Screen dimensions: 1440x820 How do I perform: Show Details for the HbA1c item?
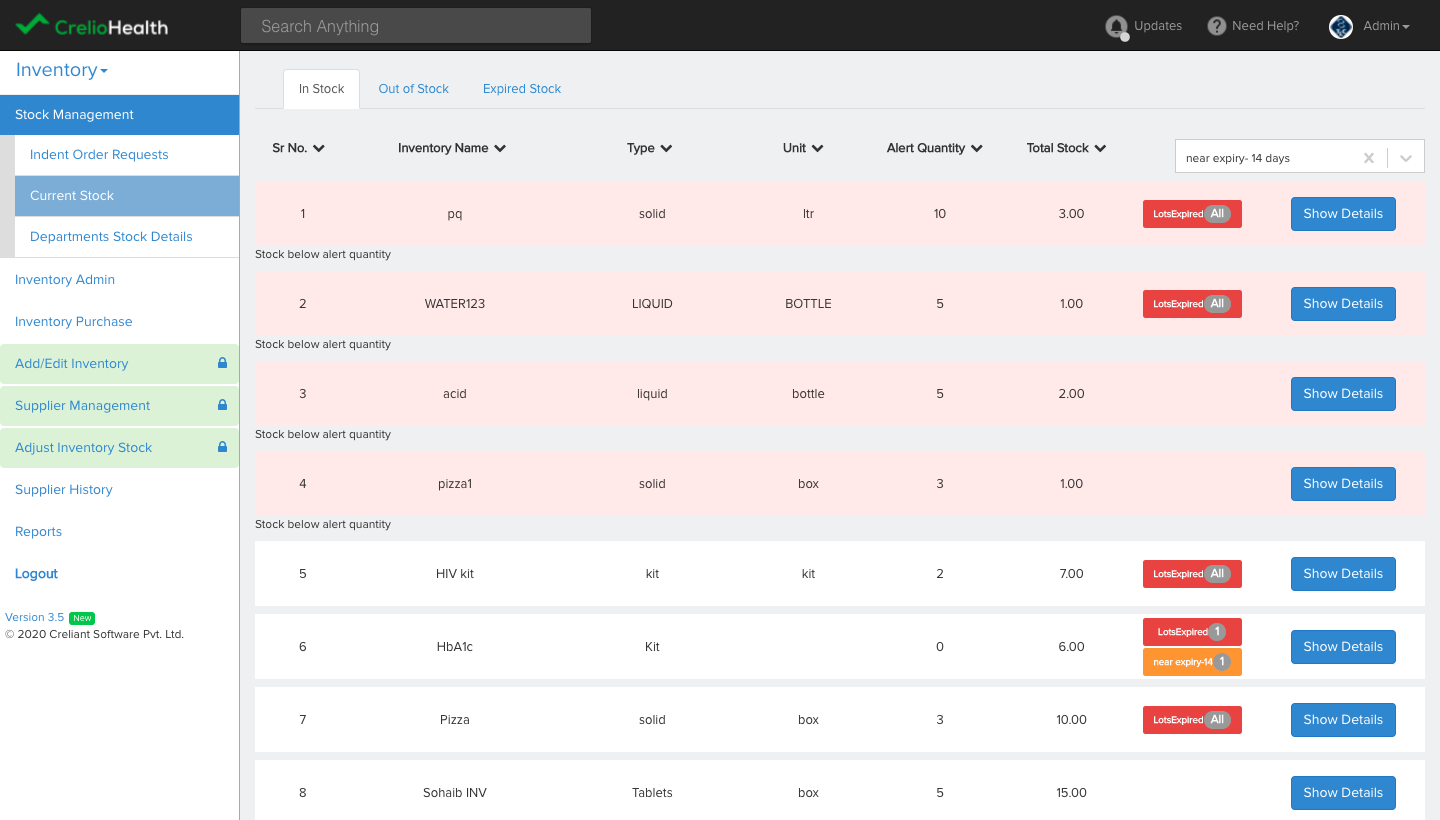1343,646
